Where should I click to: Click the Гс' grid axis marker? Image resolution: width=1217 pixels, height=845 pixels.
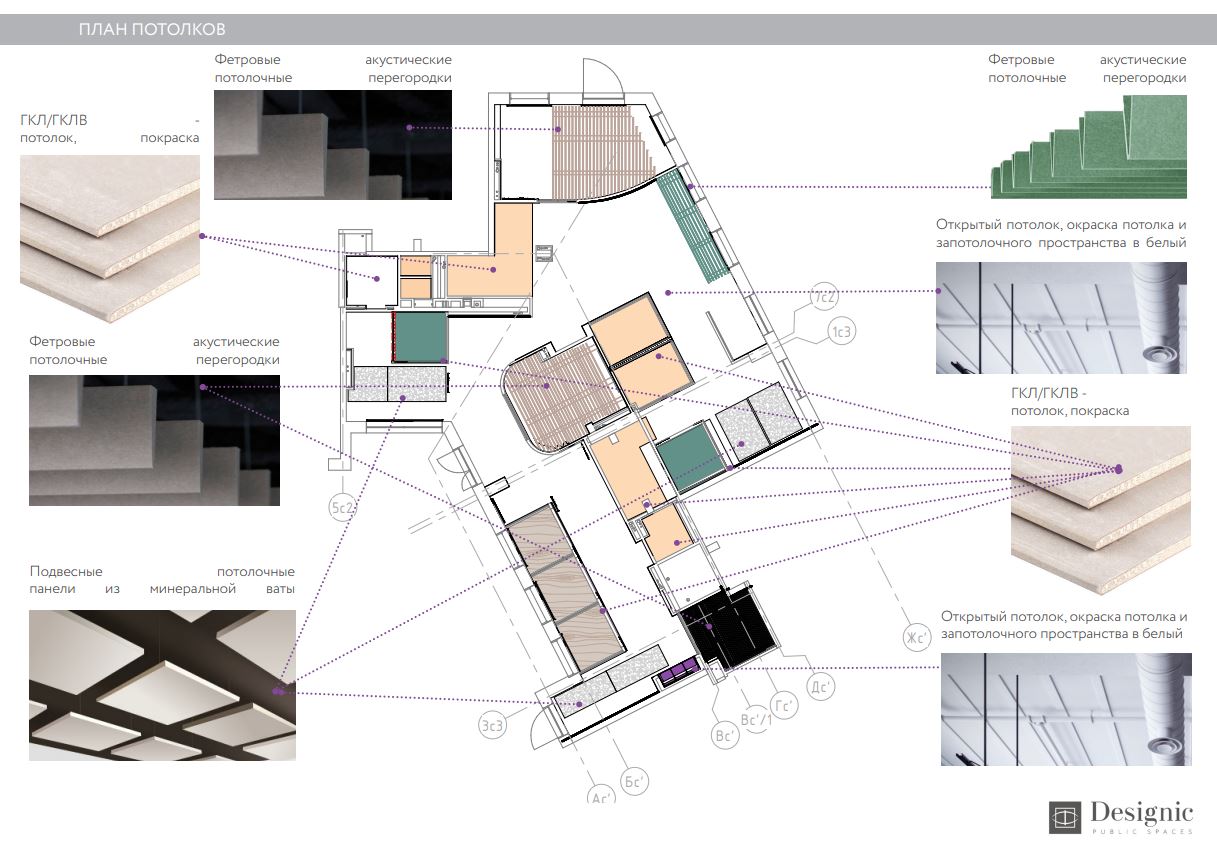tap(785, 707)
